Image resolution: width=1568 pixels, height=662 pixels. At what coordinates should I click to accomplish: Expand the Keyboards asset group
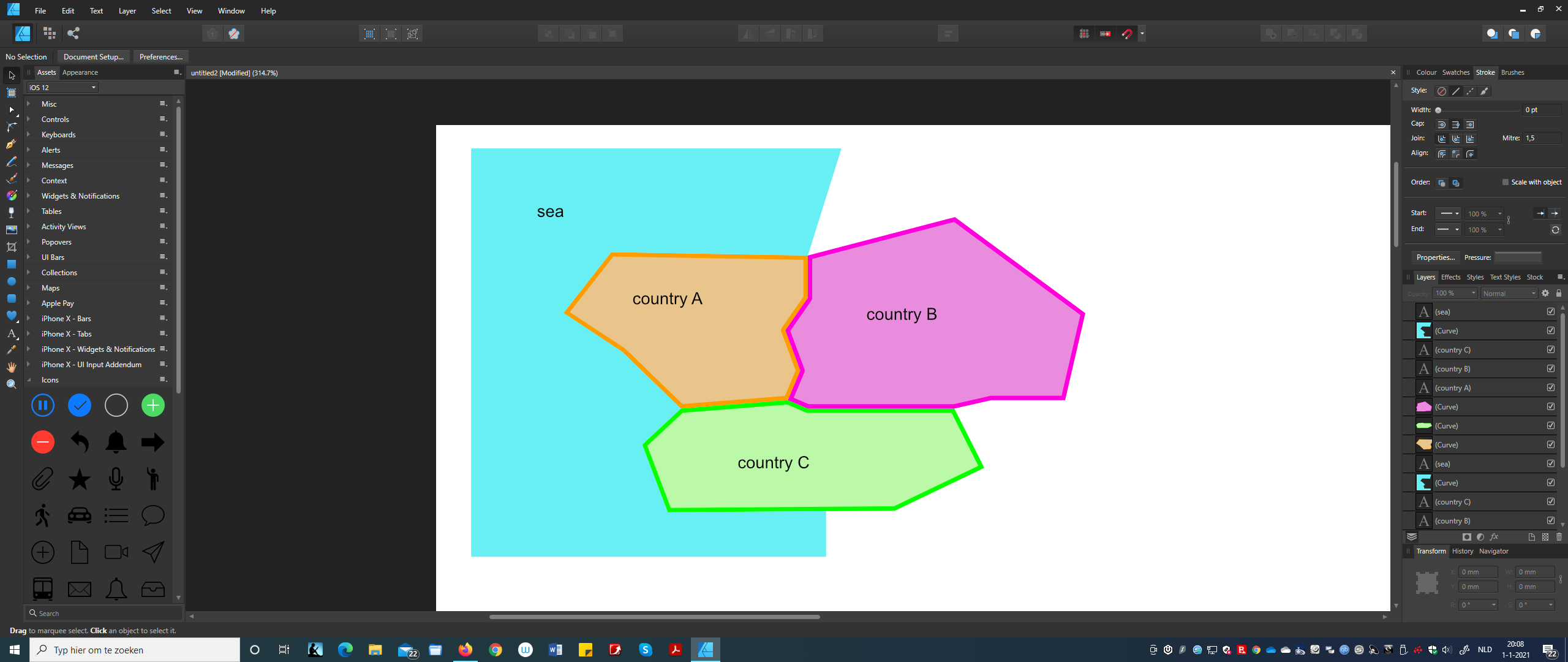(28, 134)
